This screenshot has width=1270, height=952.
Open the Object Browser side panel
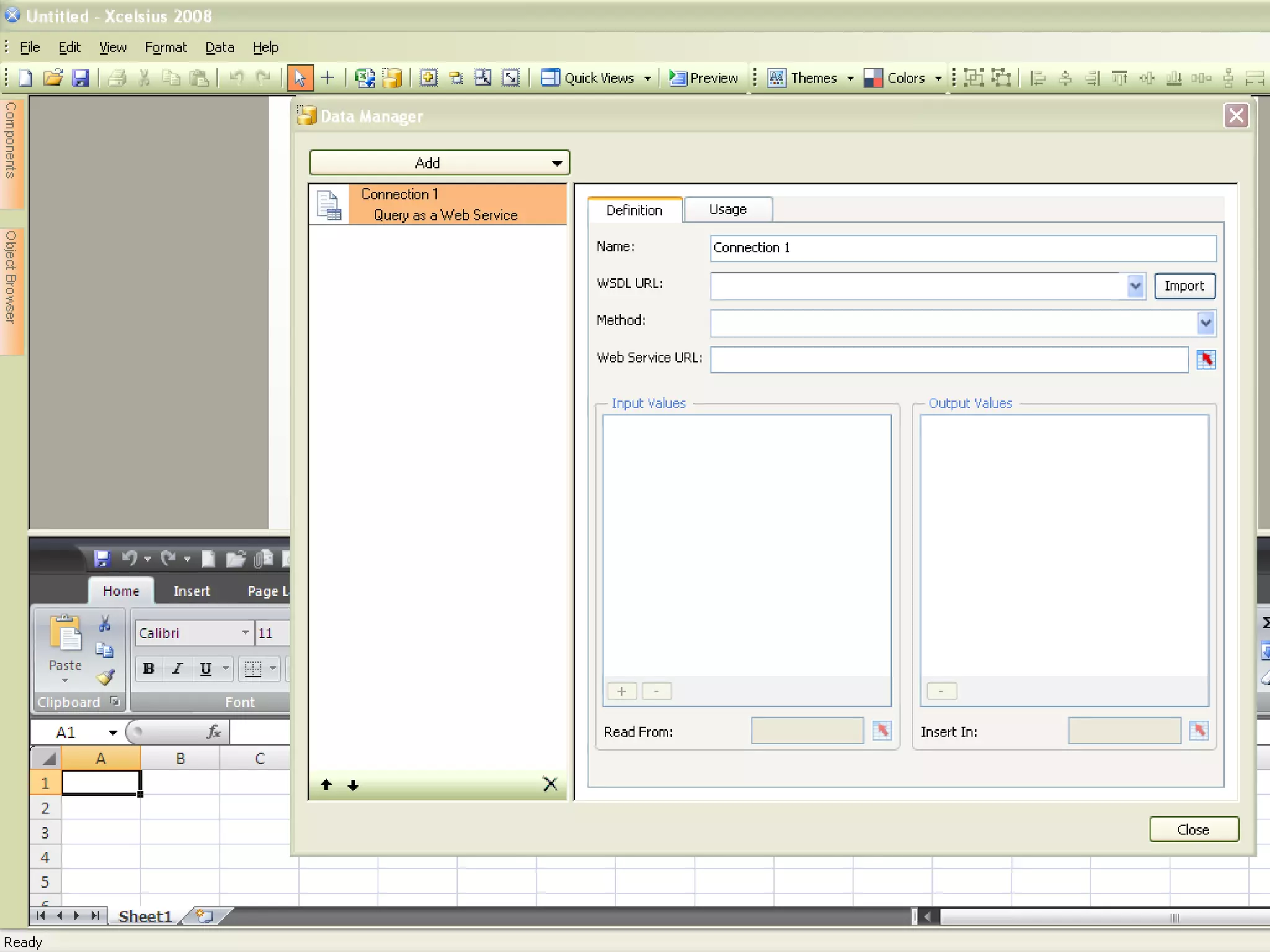click(x=11, y=290)
